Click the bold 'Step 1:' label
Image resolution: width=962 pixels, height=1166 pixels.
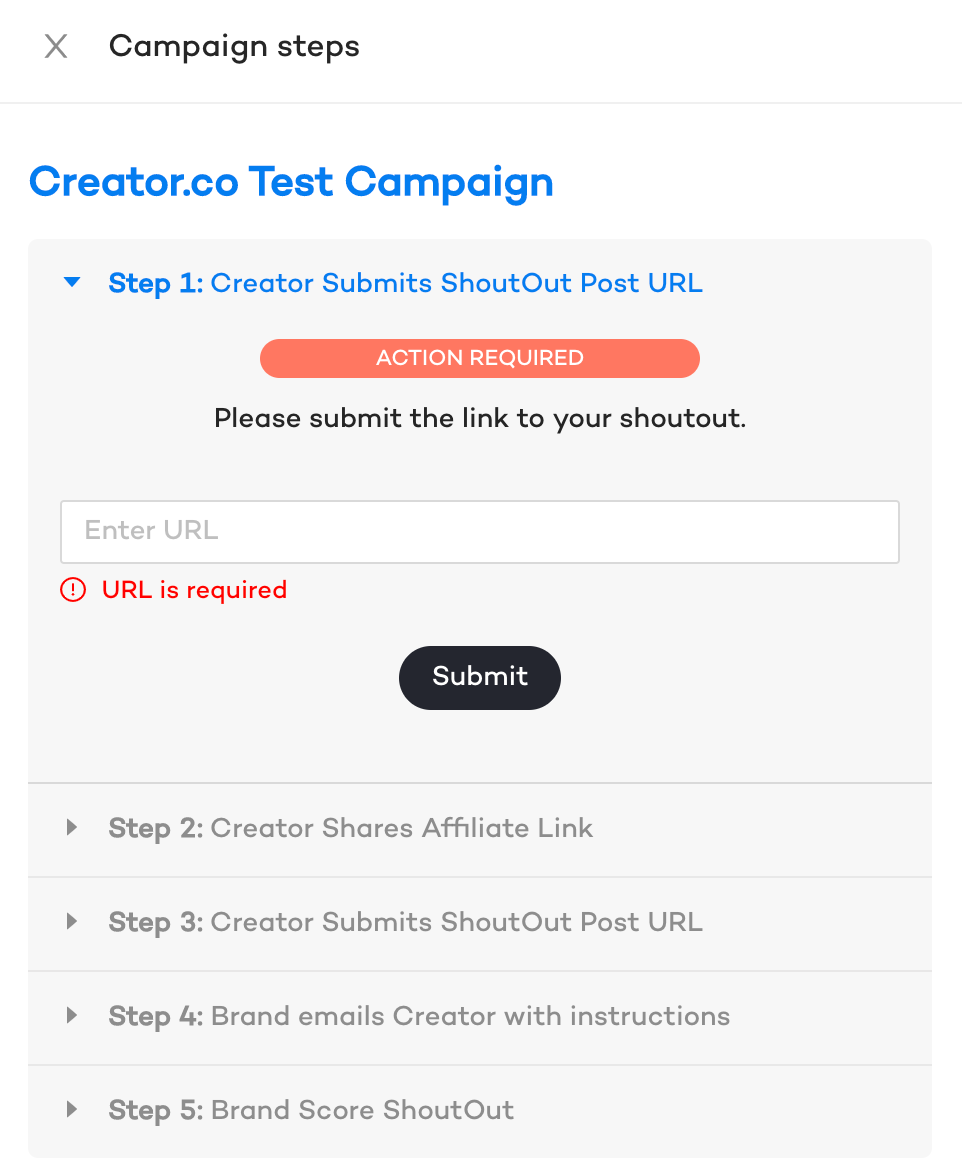(155, 283)
